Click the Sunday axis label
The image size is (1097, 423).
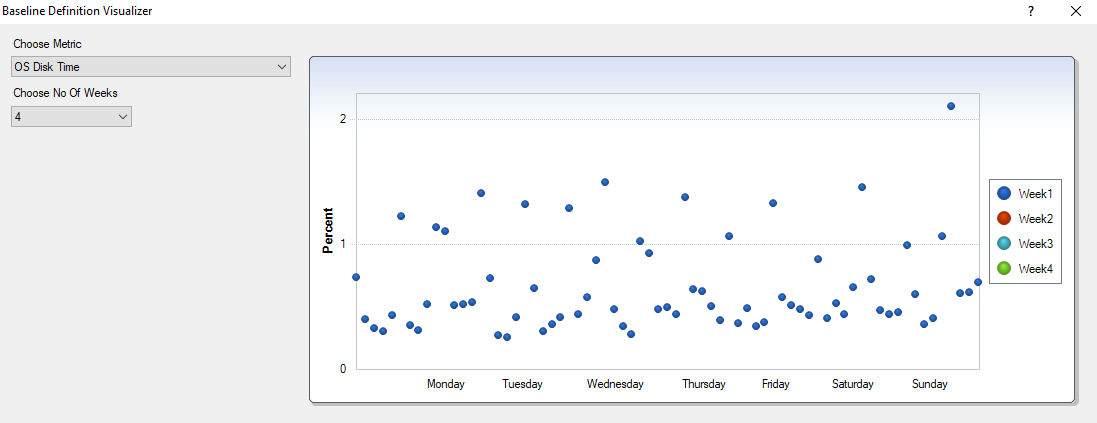[930, 384]
